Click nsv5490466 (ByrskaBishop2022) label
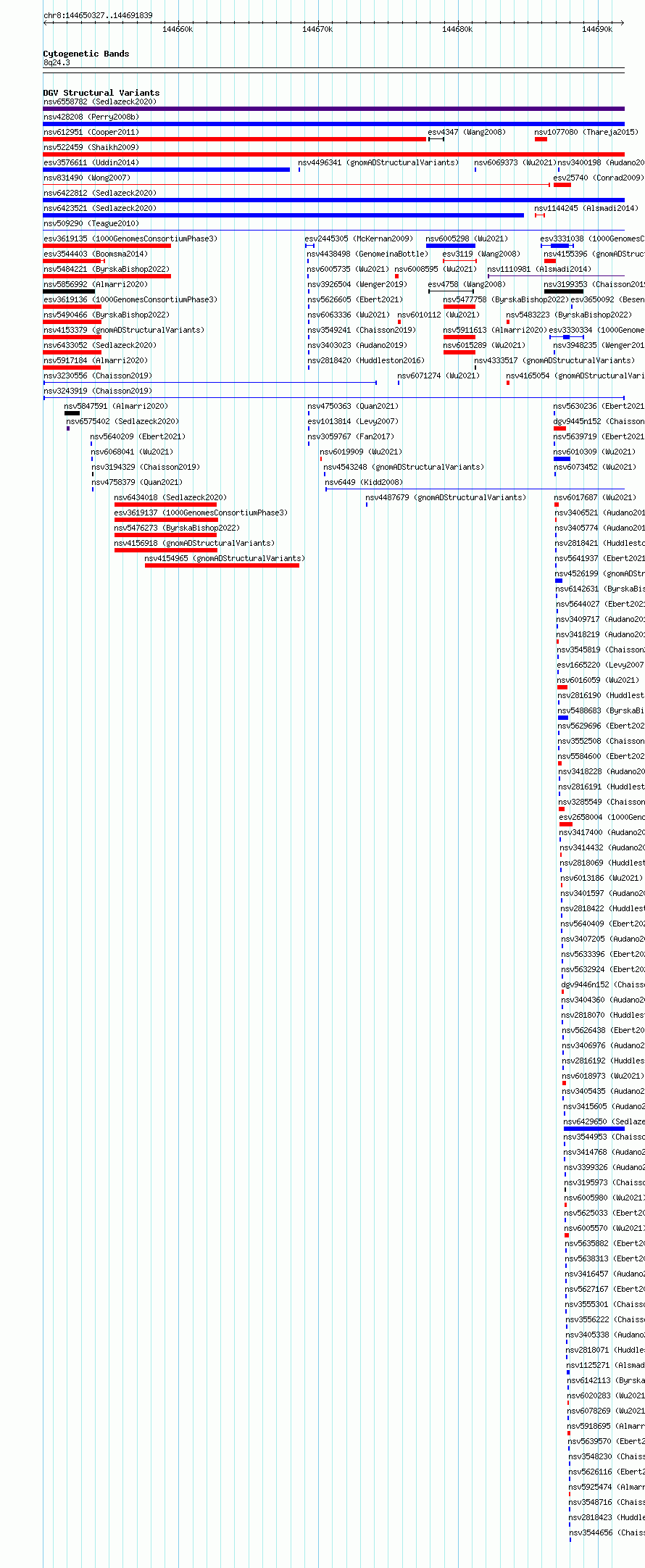 pyautogui.click(x=107, y=315)
